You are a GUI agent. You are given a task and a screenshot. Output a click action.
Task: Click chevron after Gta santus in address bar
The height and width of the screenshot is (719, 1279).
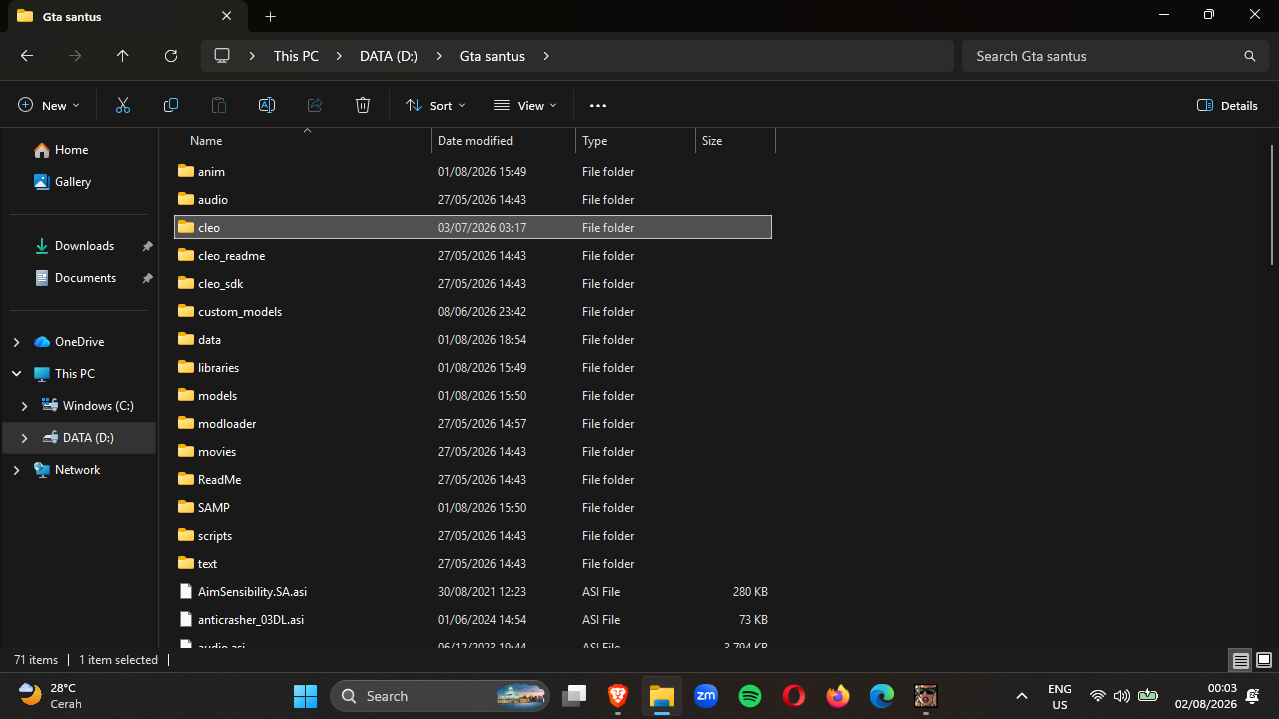546,56
